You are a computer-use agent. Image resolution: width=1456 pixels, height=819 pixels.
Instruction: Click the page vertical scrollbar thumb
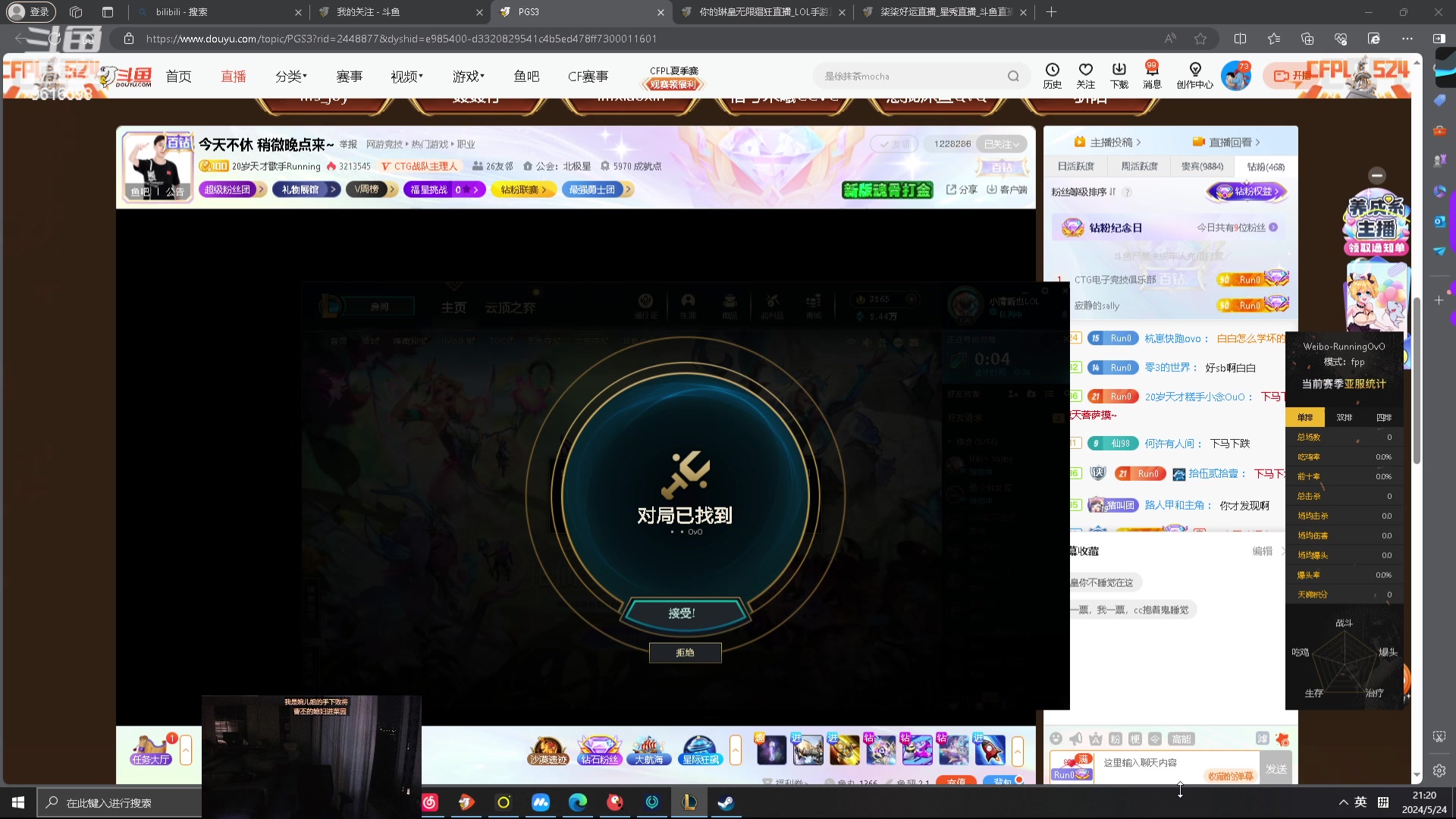(x=1417, y=379)
